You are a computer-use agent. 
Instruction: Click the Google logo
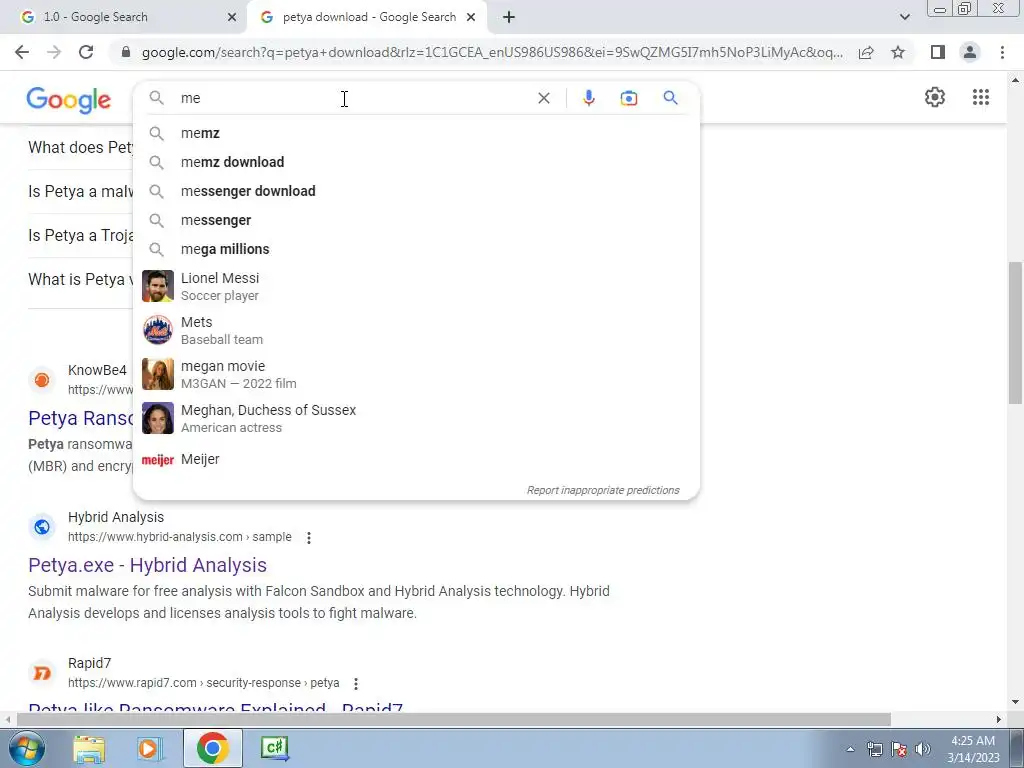[x=69, y=100]
